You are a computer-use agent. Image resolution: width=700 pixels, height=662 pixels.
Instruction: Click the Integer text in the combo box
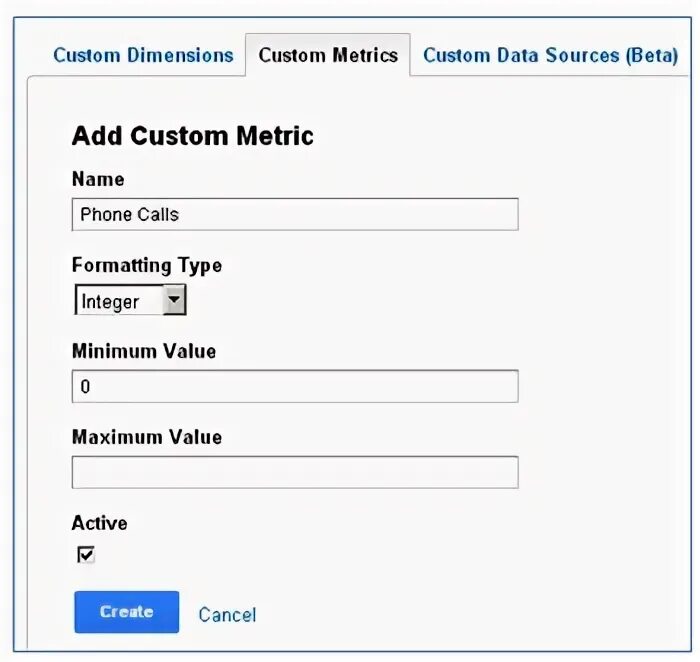(x=110, y=301)
